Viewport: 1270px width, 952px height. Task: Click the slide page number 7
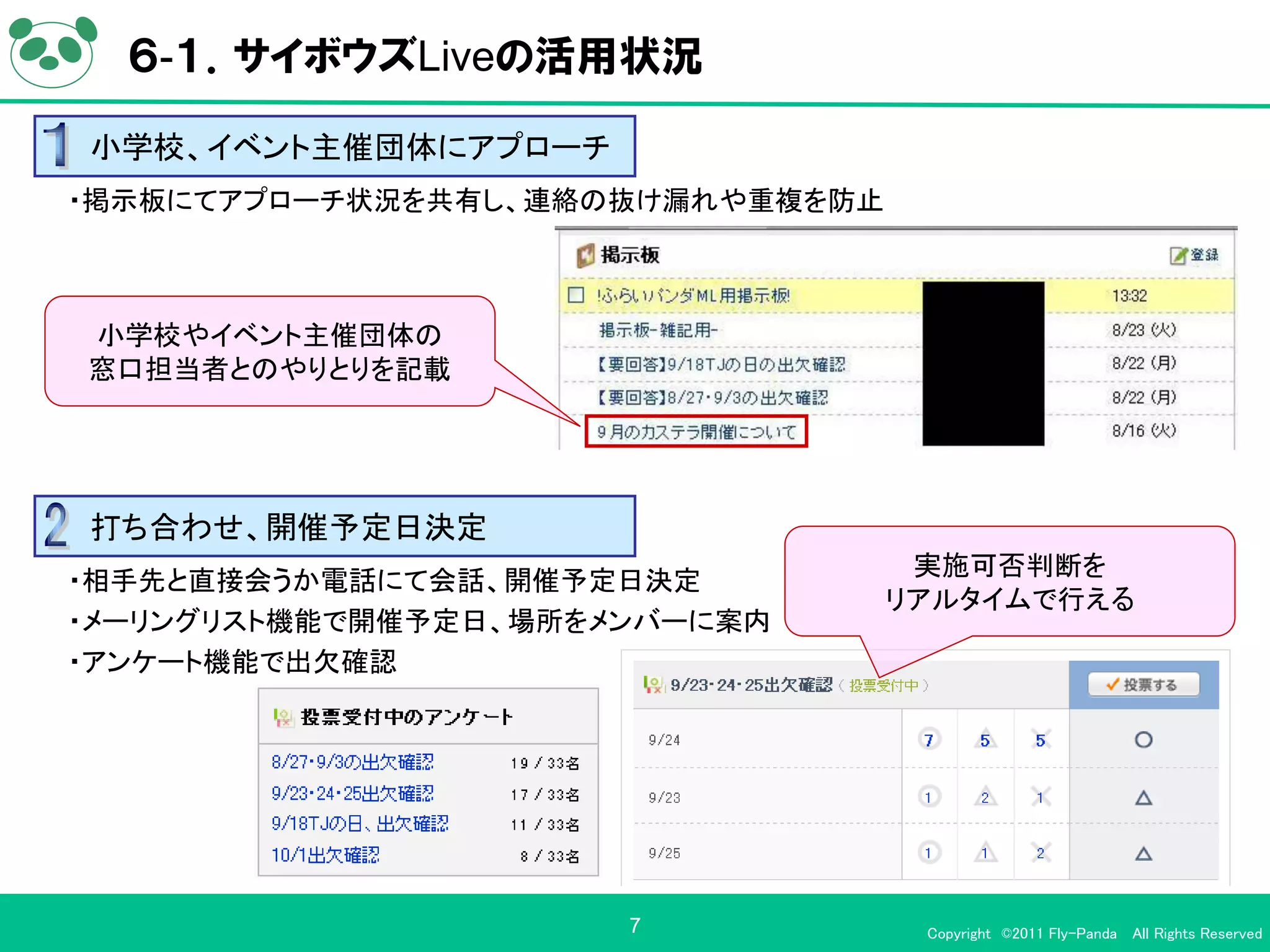635,925
